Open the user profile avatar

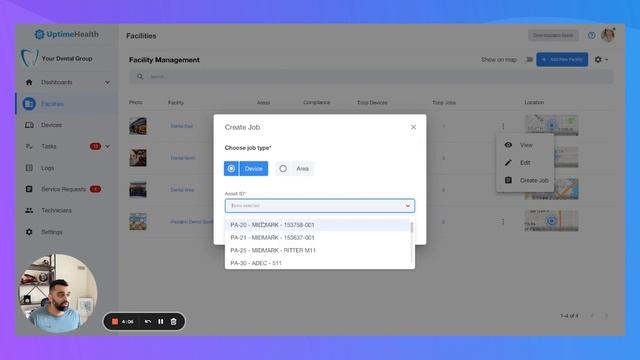[x=608, y=35]
